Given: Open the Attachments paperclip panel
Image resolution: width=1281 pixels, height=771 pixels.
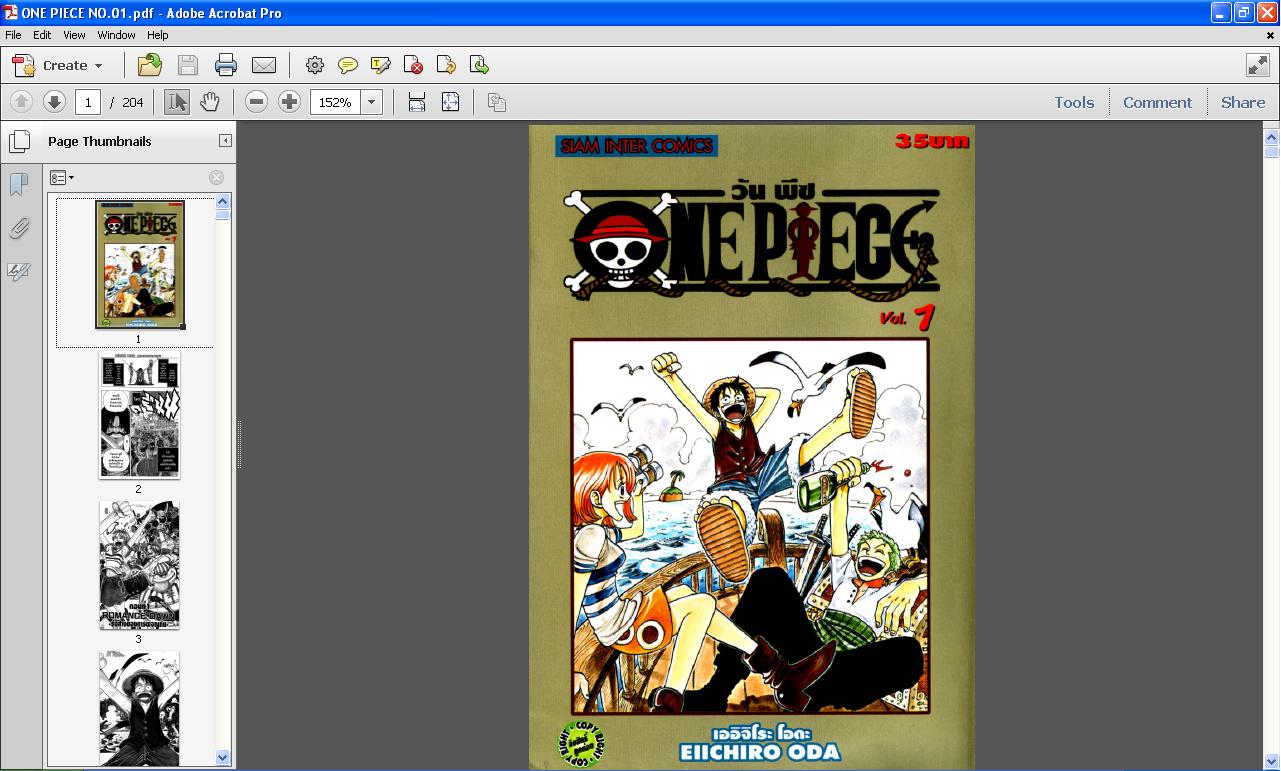Looking at the screenshot, I should click(19, 229).
